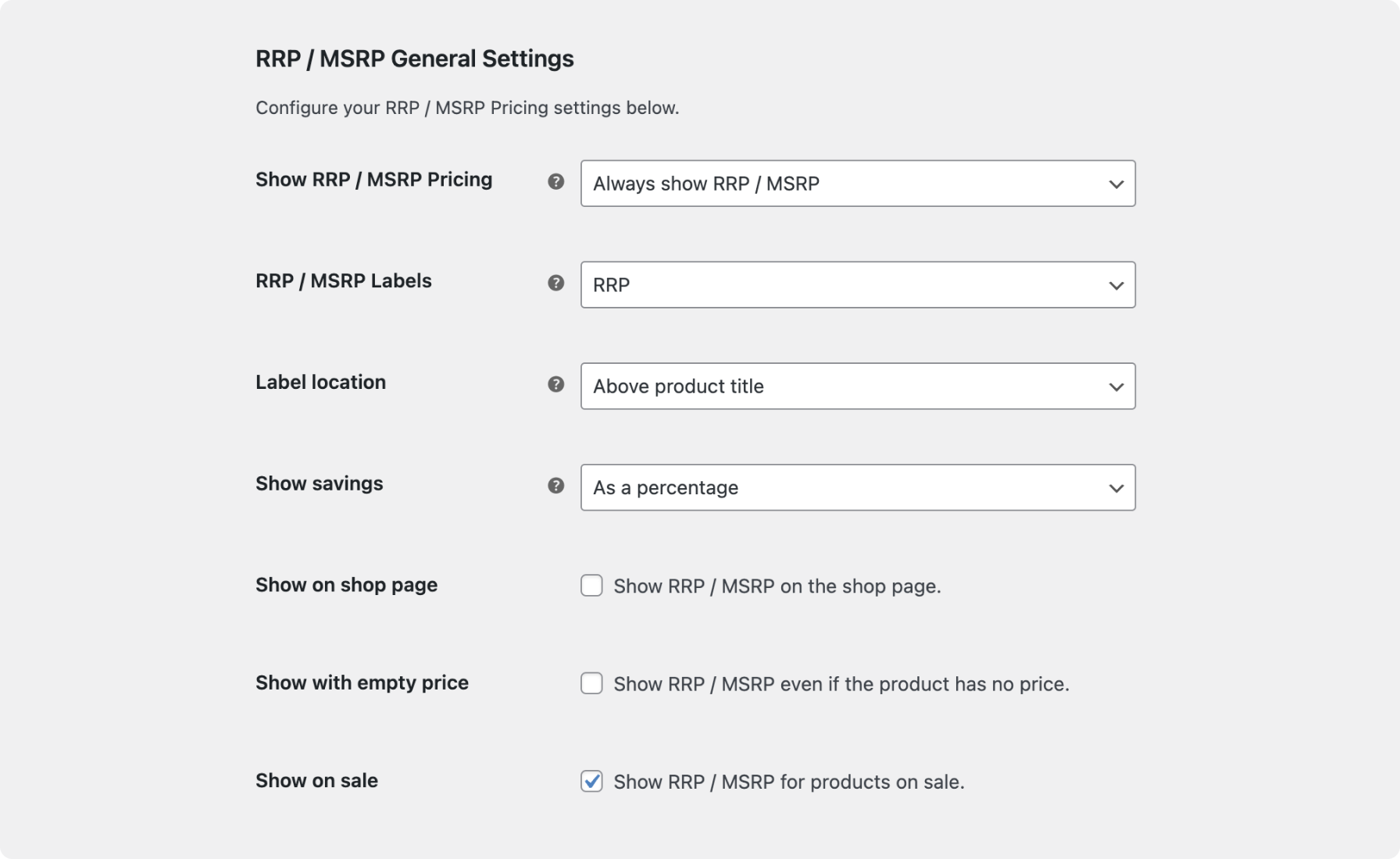Image resolution: width=1400 pixels, height=859 pixels.
Task: Enable showing RRP / MSRP with empty price
Action: coord(591,683)
